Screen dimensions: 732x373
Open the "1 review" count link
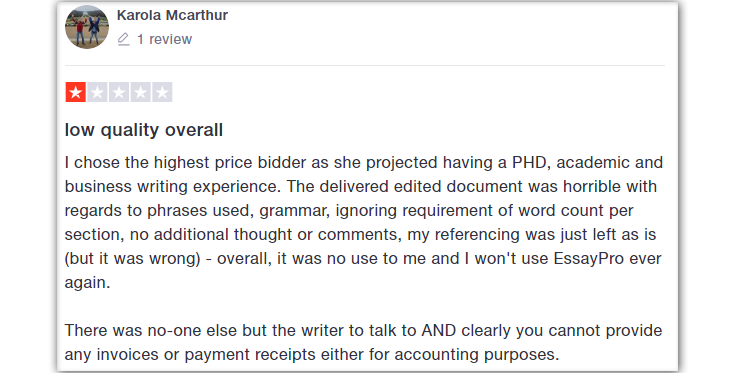click(x=164, y=39)
